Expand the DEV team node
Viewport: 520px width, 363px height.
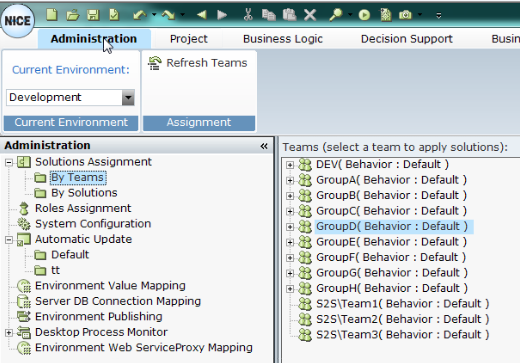pyautogui.click(x=290, y=165)
